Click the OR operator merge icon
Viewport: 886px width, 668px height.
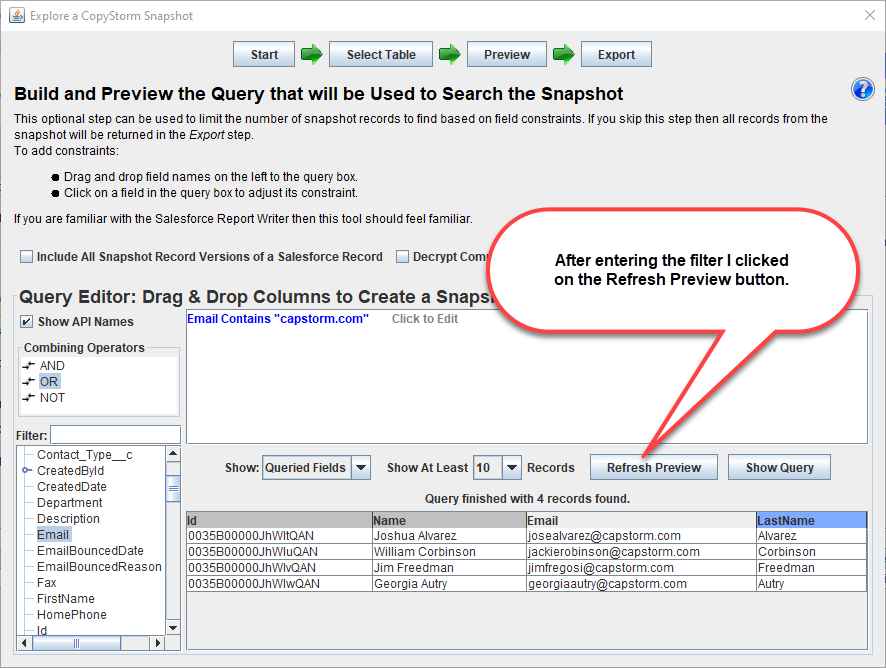(x=28, y=381)
